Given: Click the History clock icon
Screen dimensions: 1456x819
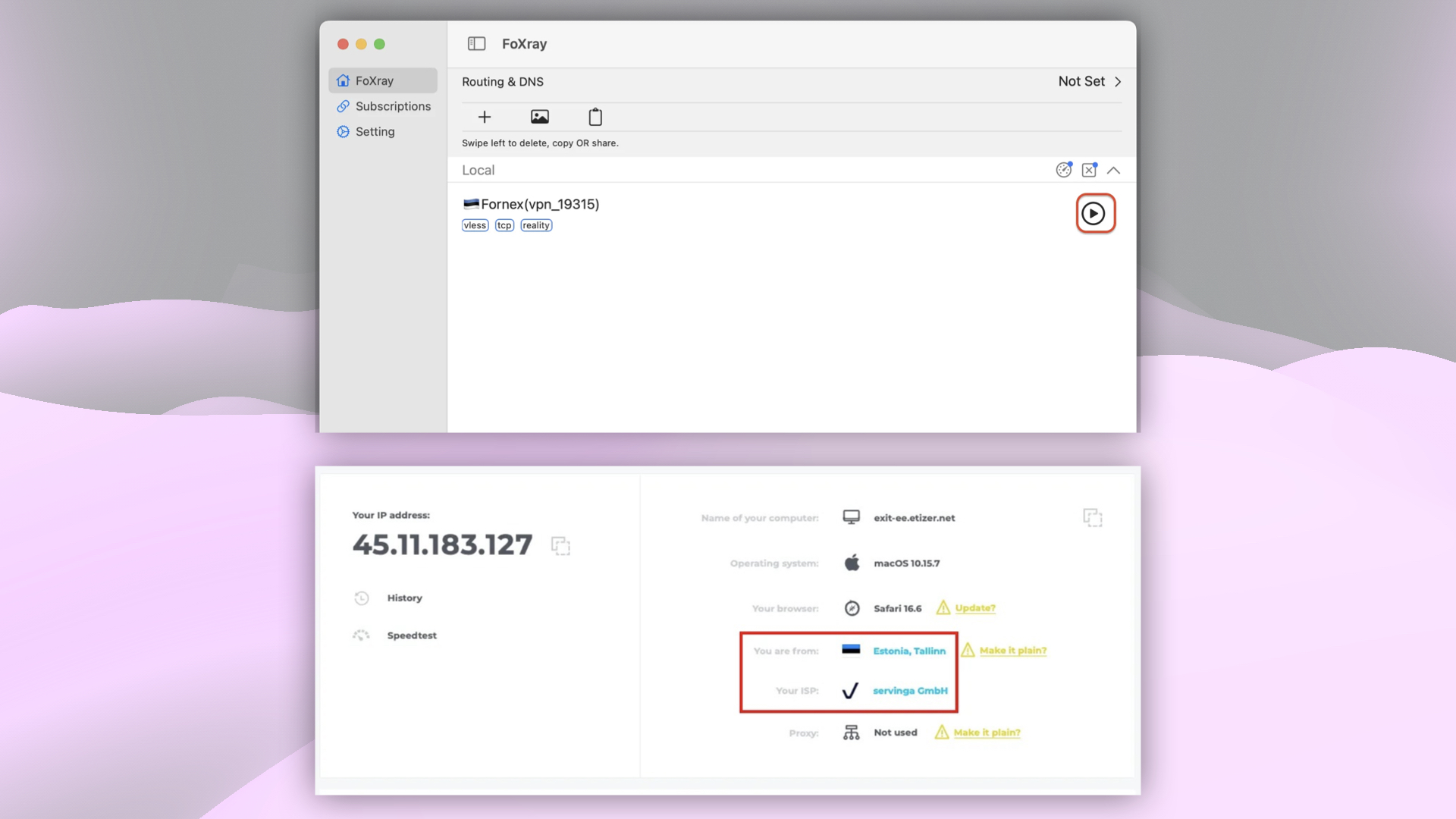Looking at the screenshot, I should pyautogui.click(x=362, y=598).
